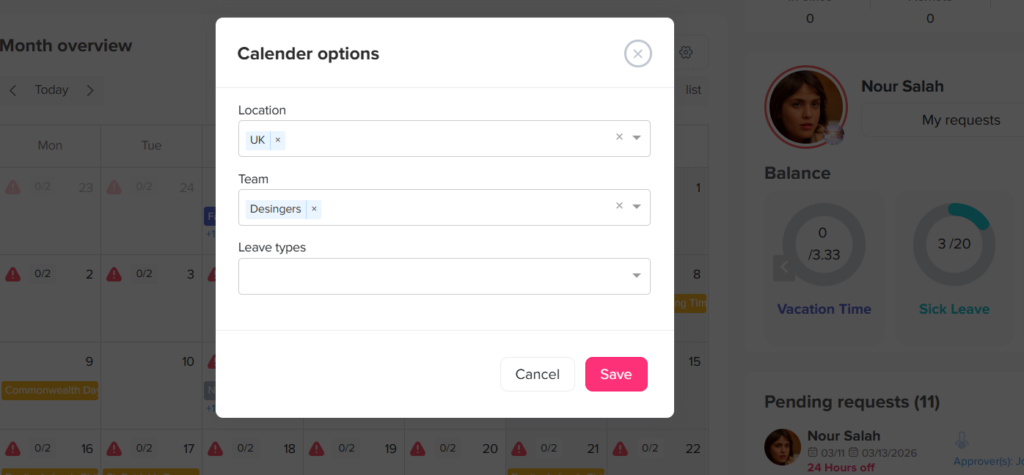Jump to Today in calendar
The width and height of the screenshot is (1024, 475).
(x=51, y=90)
